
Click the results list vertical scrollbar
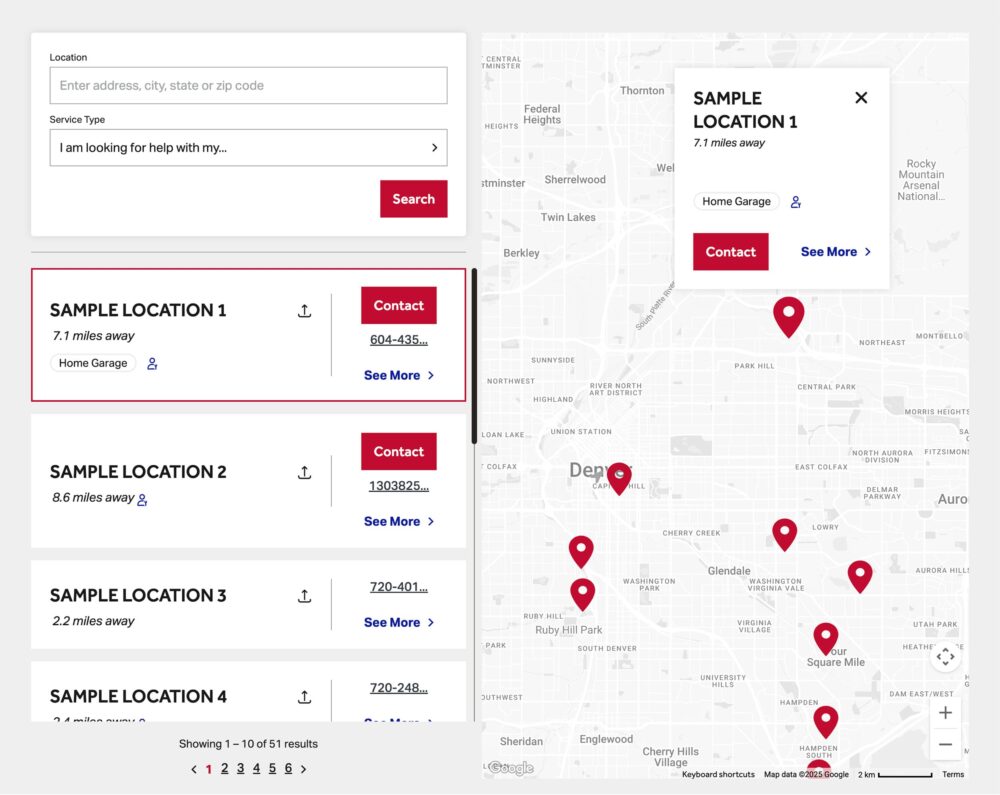(474, 355)
